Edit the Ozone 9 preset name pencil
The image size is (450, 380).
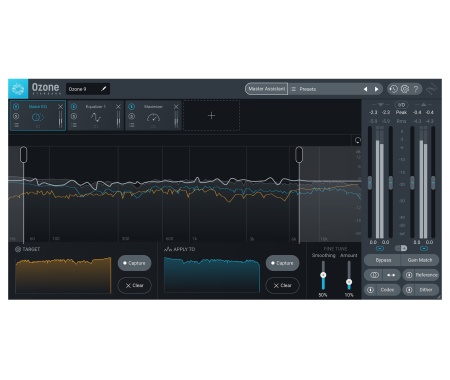coord(104,89)
